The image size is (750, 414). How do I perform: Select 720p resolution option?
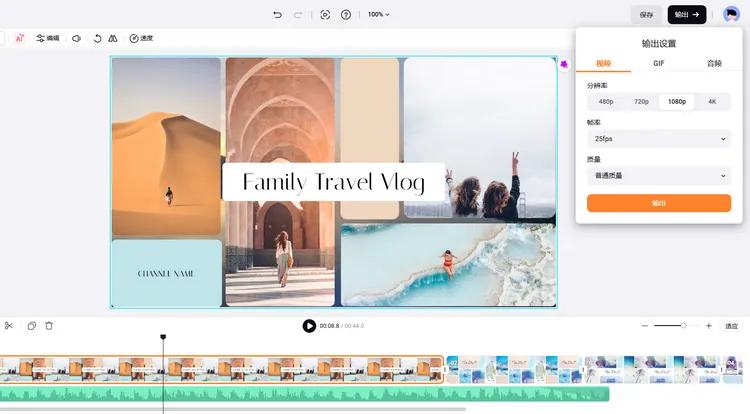(641, 102)
